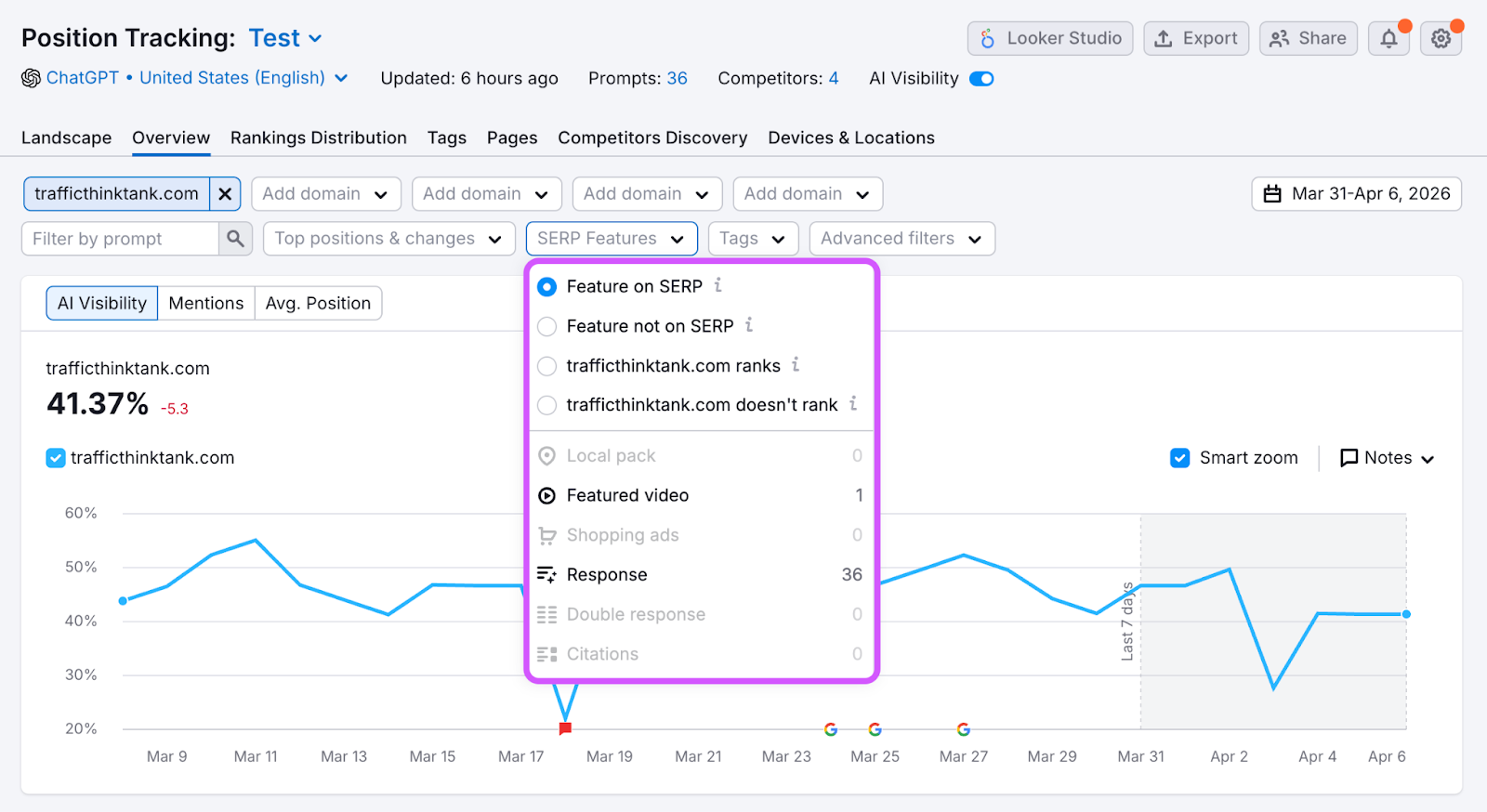
Task: Select the Feature not on SERP radio
Action: tap(547, 326)
